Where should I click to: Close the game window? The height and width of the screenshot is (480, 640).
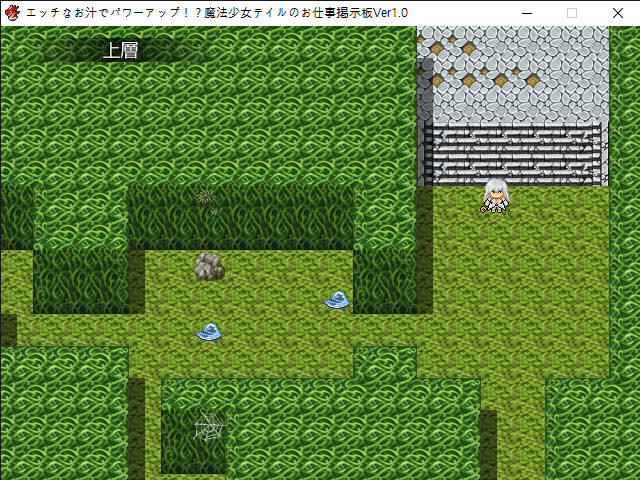[618, 13]
